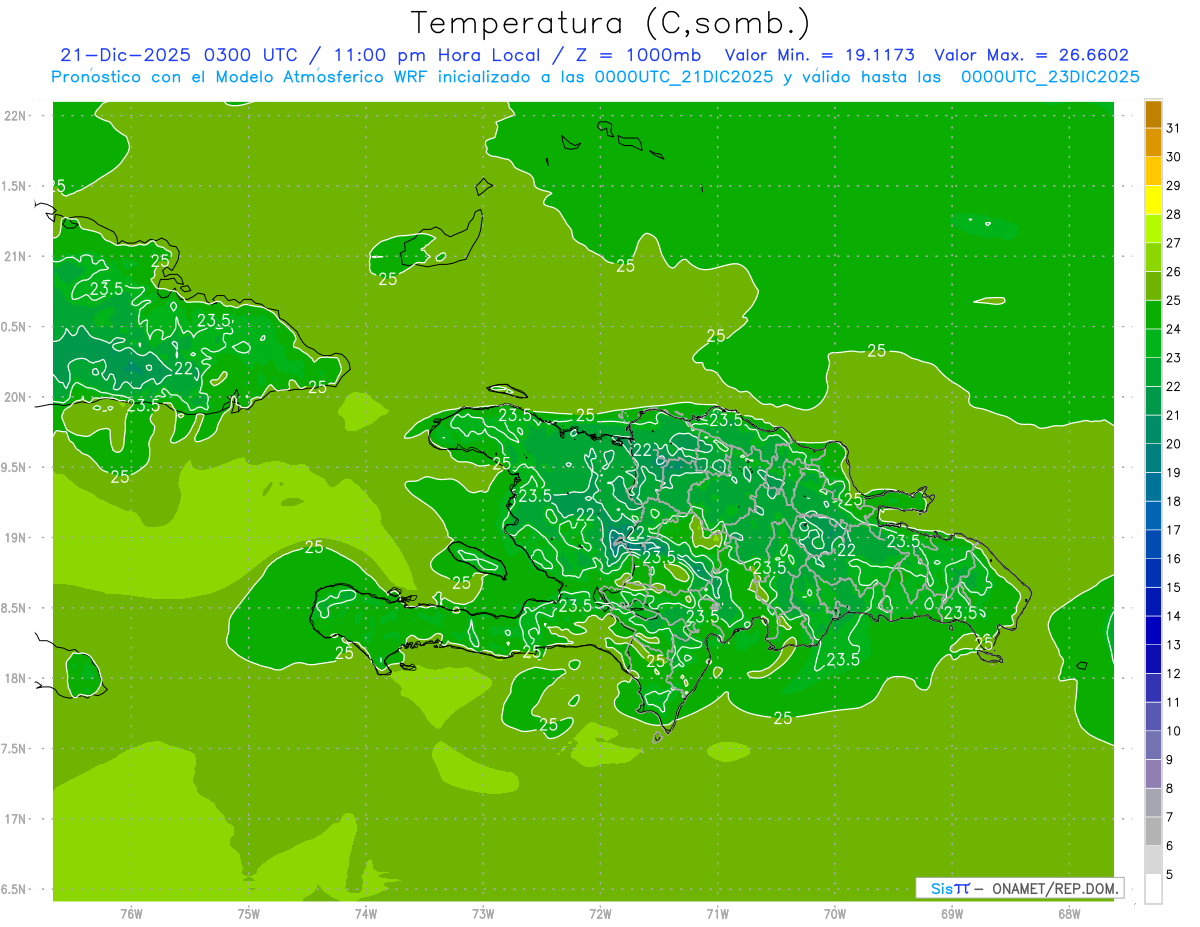Click the '75W' longitude axis label

tap(249, 914)
